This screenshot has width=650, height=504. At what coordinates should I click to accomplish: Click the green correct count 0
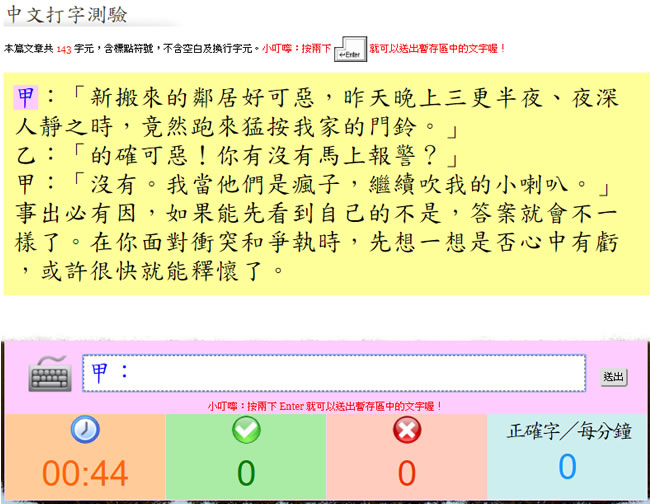coord(246,473)
